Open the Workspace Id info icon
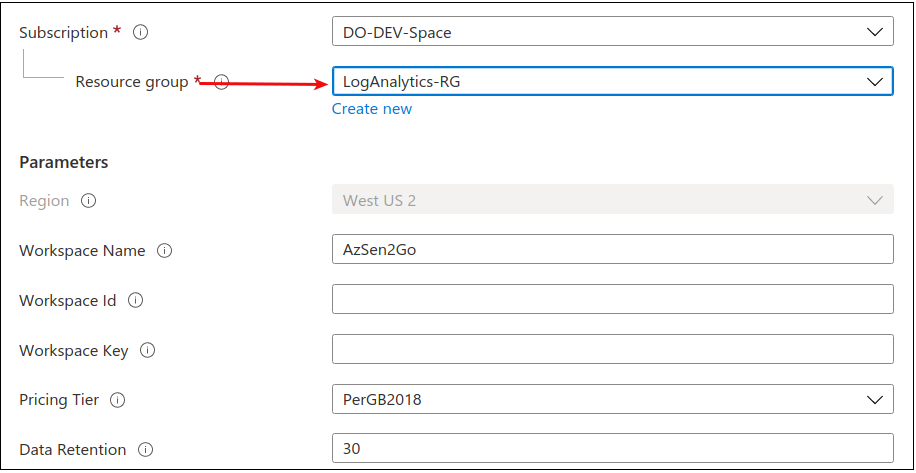Screen dimensions: 916x473 pyautogui.click(x=136, y=300)
